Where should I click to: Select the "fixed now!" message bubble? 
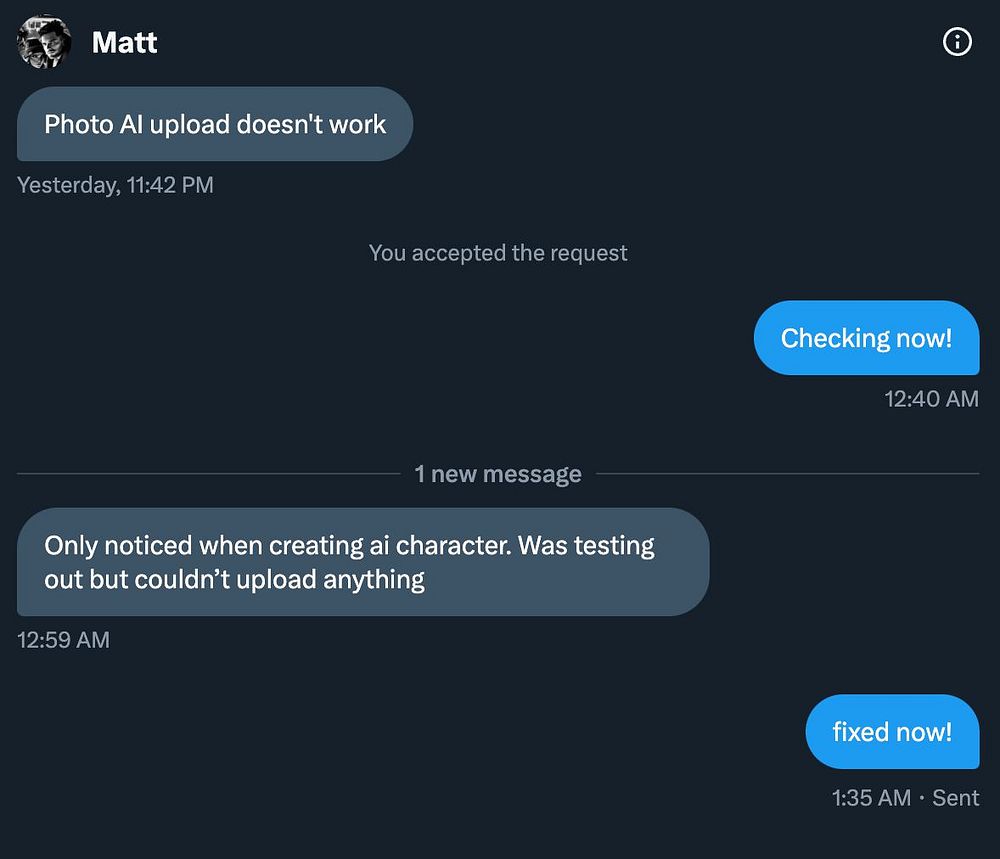coord(892,732)
